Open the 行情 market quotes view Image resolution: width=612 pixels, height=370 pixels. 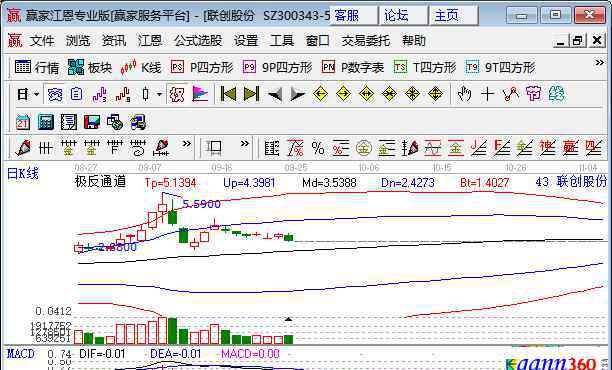click(x=37, y=68)
